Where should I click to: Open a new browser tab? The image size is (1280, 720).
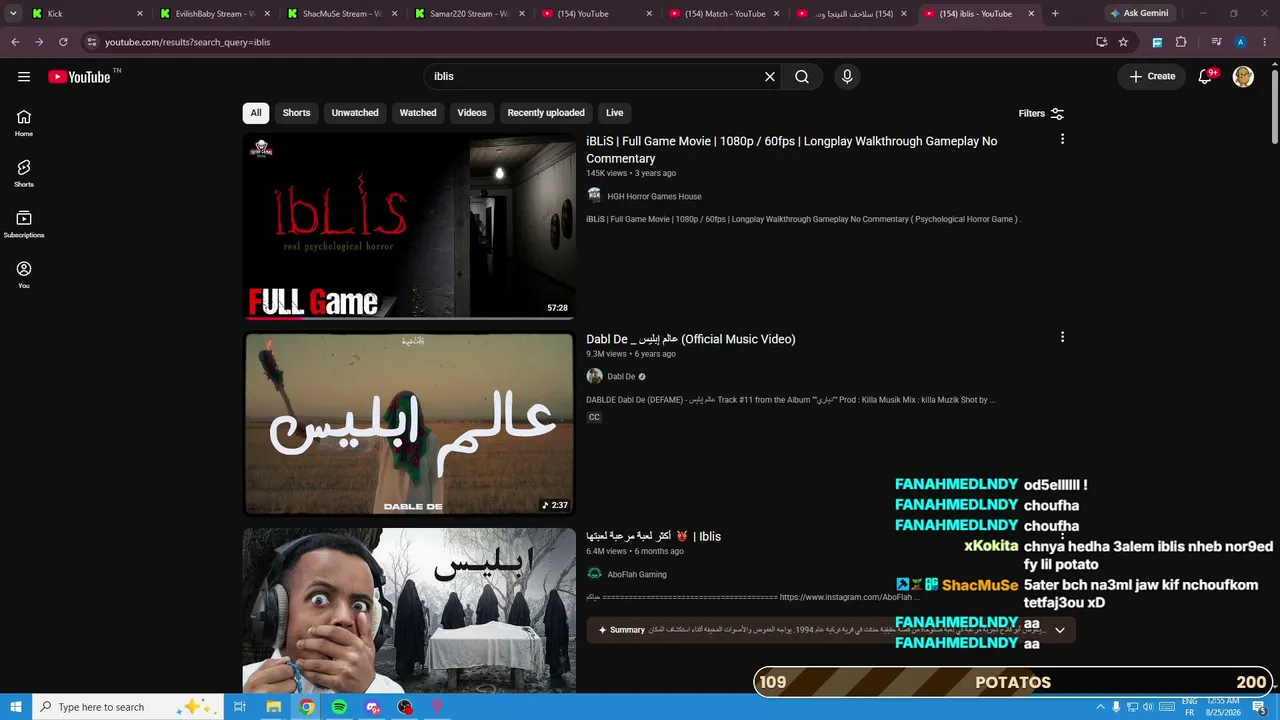[1055, 14]
